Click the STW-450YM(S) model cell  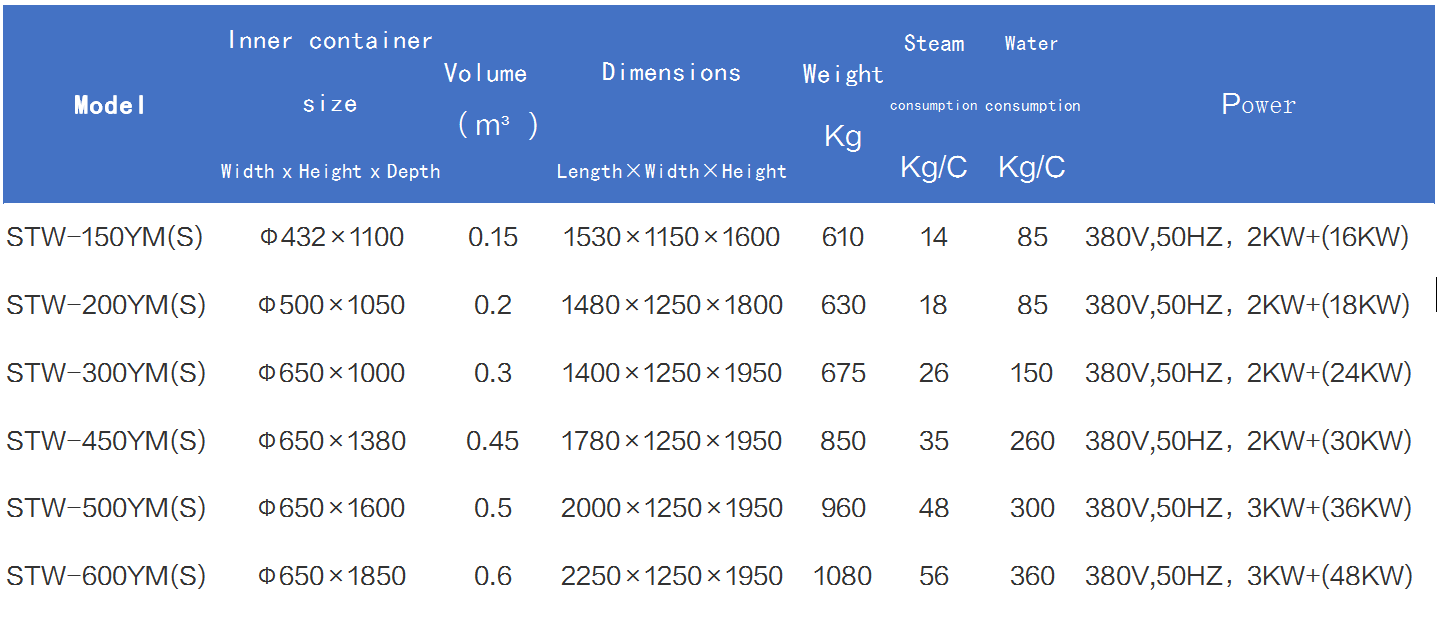[x=106, y=441]
